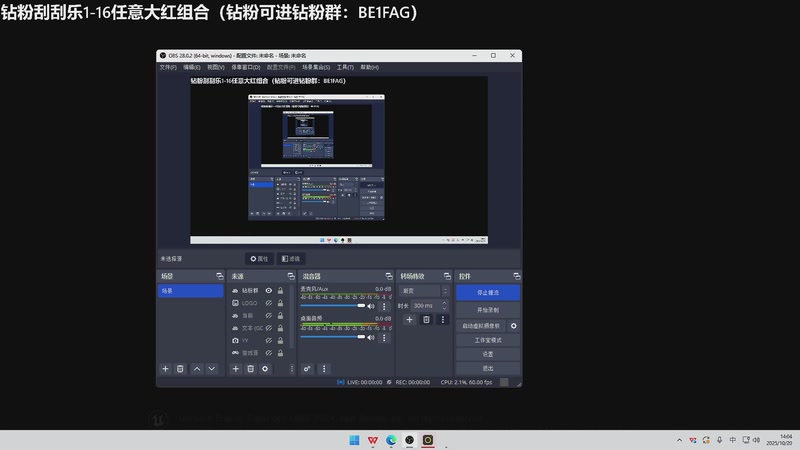Image resolution: width=800 pixels, height=450 pixels.
Task: Enable Studio Mode button
Action: pos(488,340)
